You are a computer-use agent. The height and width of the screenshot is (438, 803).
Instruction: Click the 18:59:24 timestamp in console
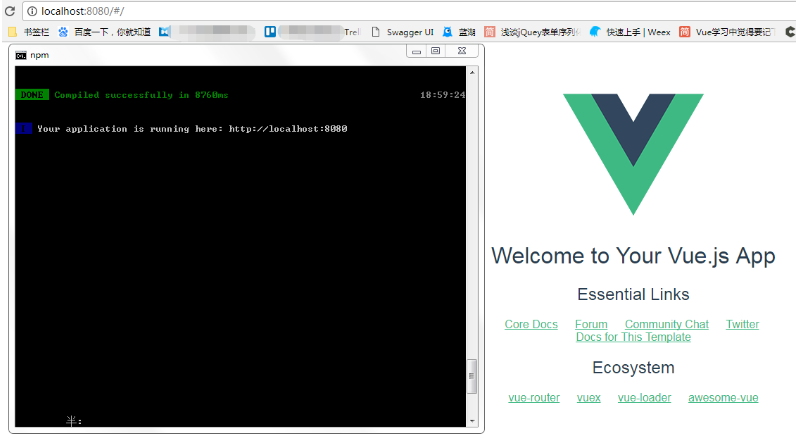click(x=442, y=95)
